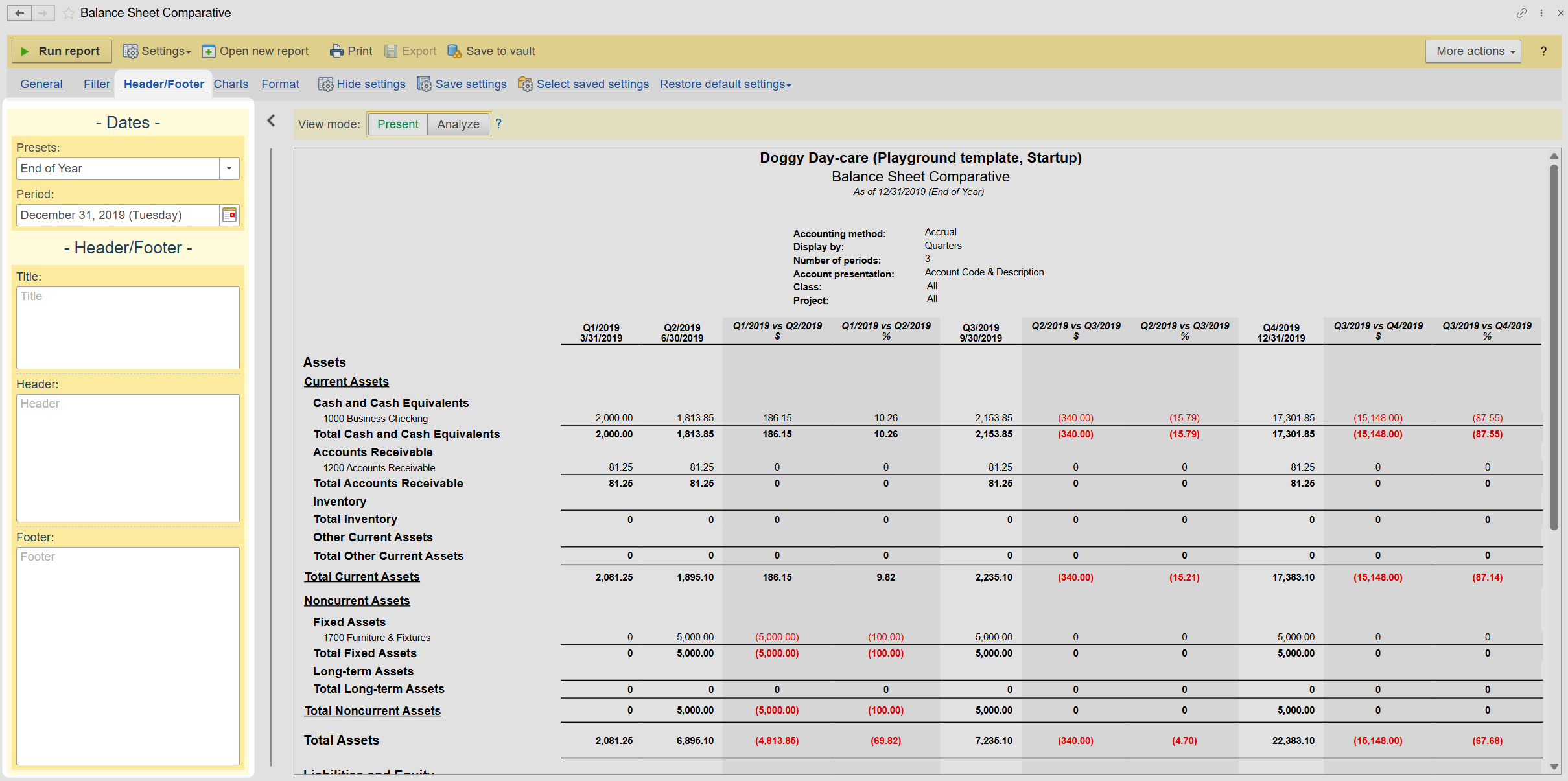Click the copy link icon at top right
1568x781 pixels.
[x=1521, y=13]
